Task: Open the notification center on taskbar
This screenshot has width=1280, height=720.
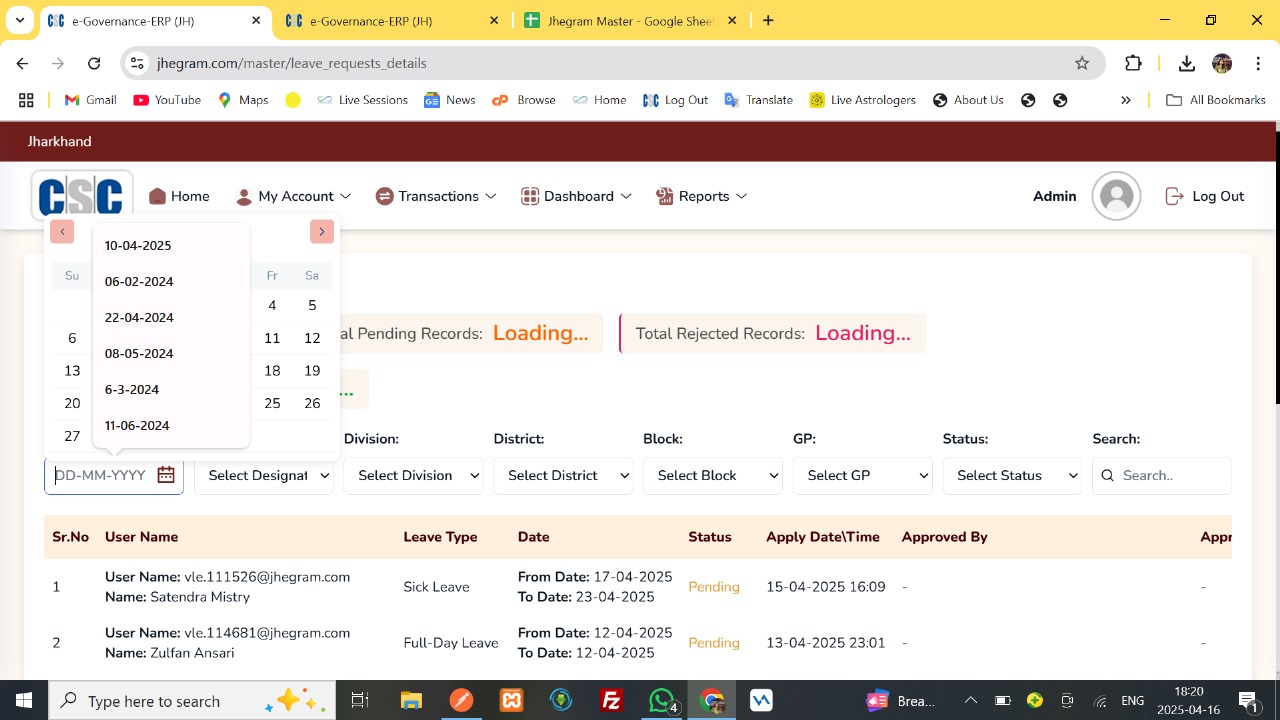Action: (1248, 700)
